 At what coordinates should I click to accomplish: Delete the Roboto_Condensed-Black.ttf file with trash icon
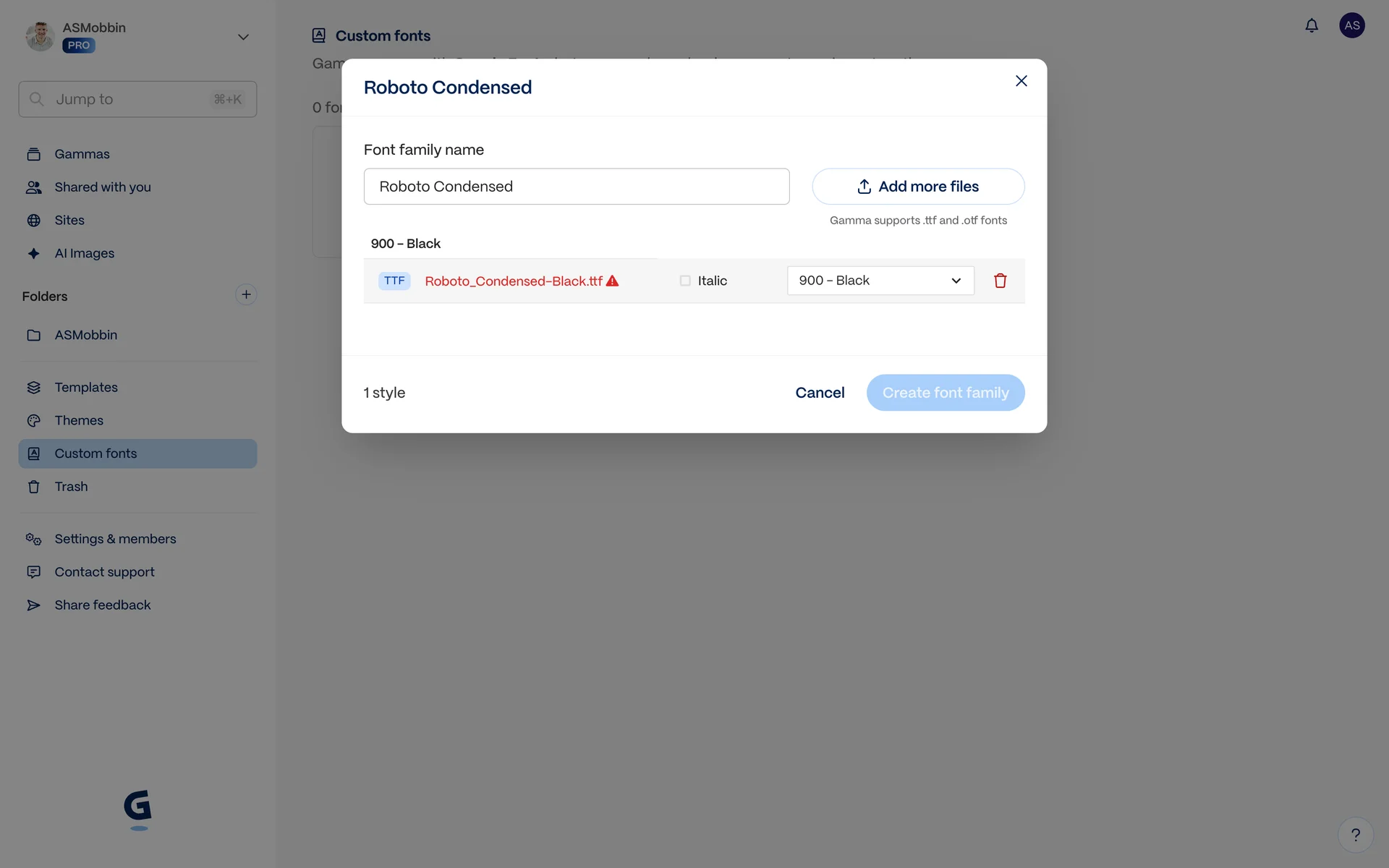pos(1000,281)
